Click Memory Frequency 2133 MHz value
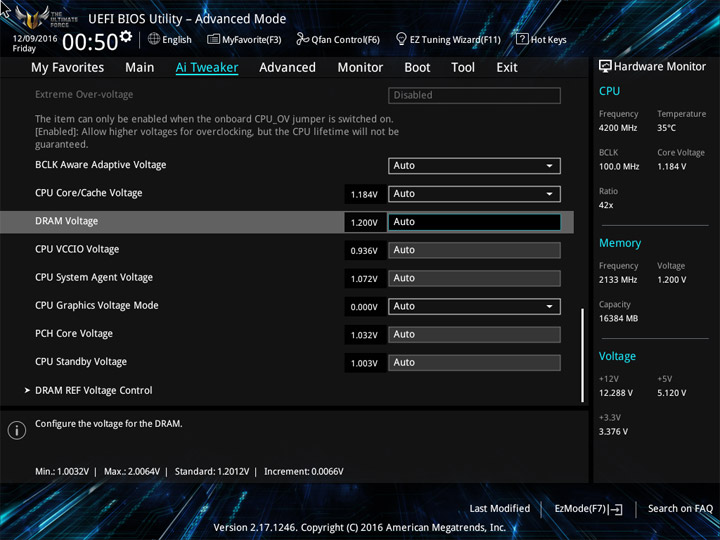The image size is (720, 540). 618,280
